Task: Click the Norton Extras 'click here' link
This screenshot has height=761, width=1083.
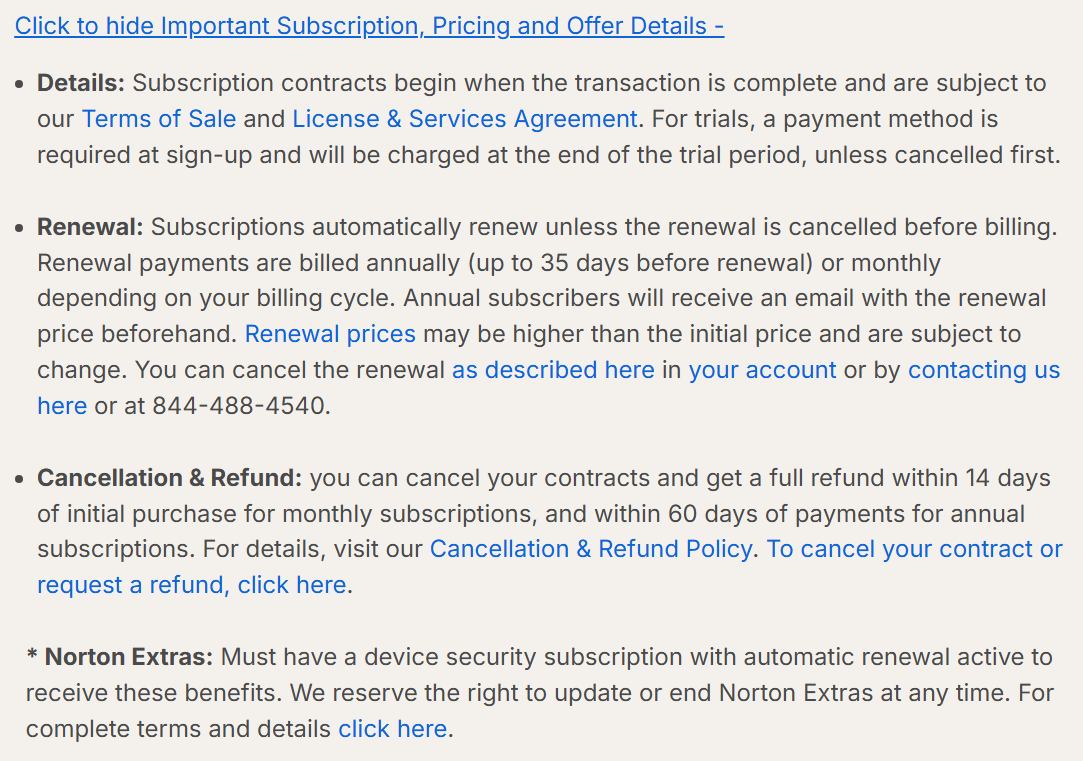Action: tap(392, 729)
